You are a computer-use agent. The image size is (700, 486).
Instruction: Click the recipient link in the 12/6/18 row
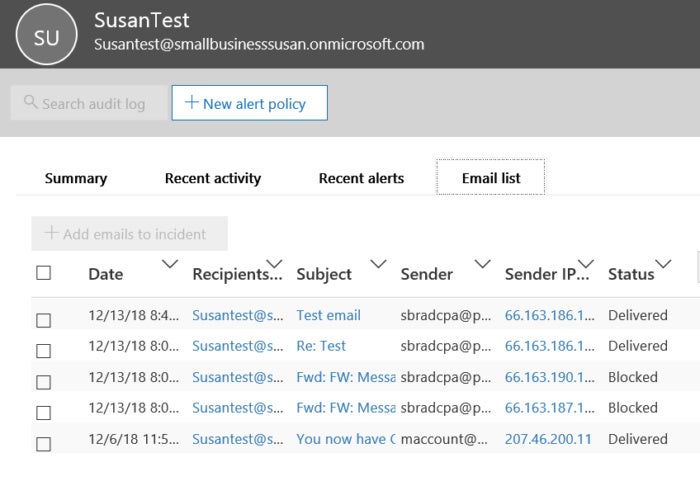pos(238,439)
